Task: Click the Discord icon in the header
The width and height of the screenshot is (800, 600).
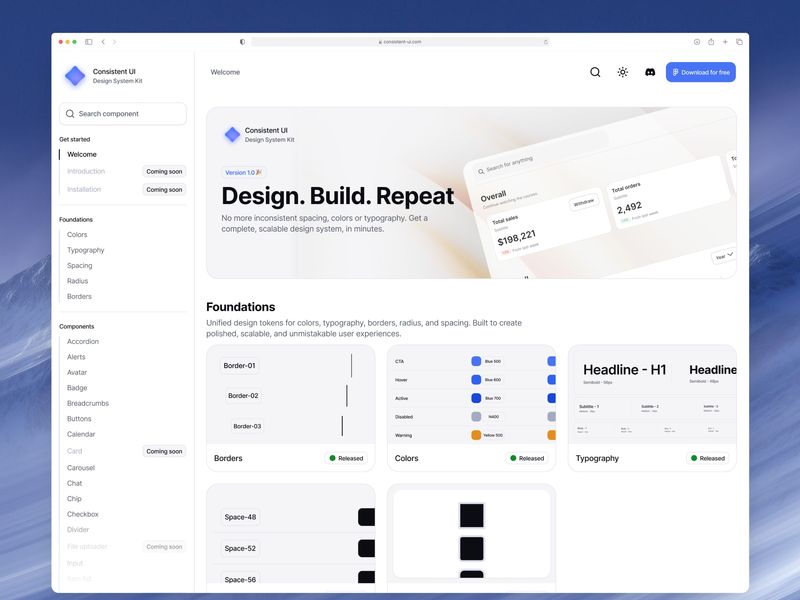Action: coord(649,72)
